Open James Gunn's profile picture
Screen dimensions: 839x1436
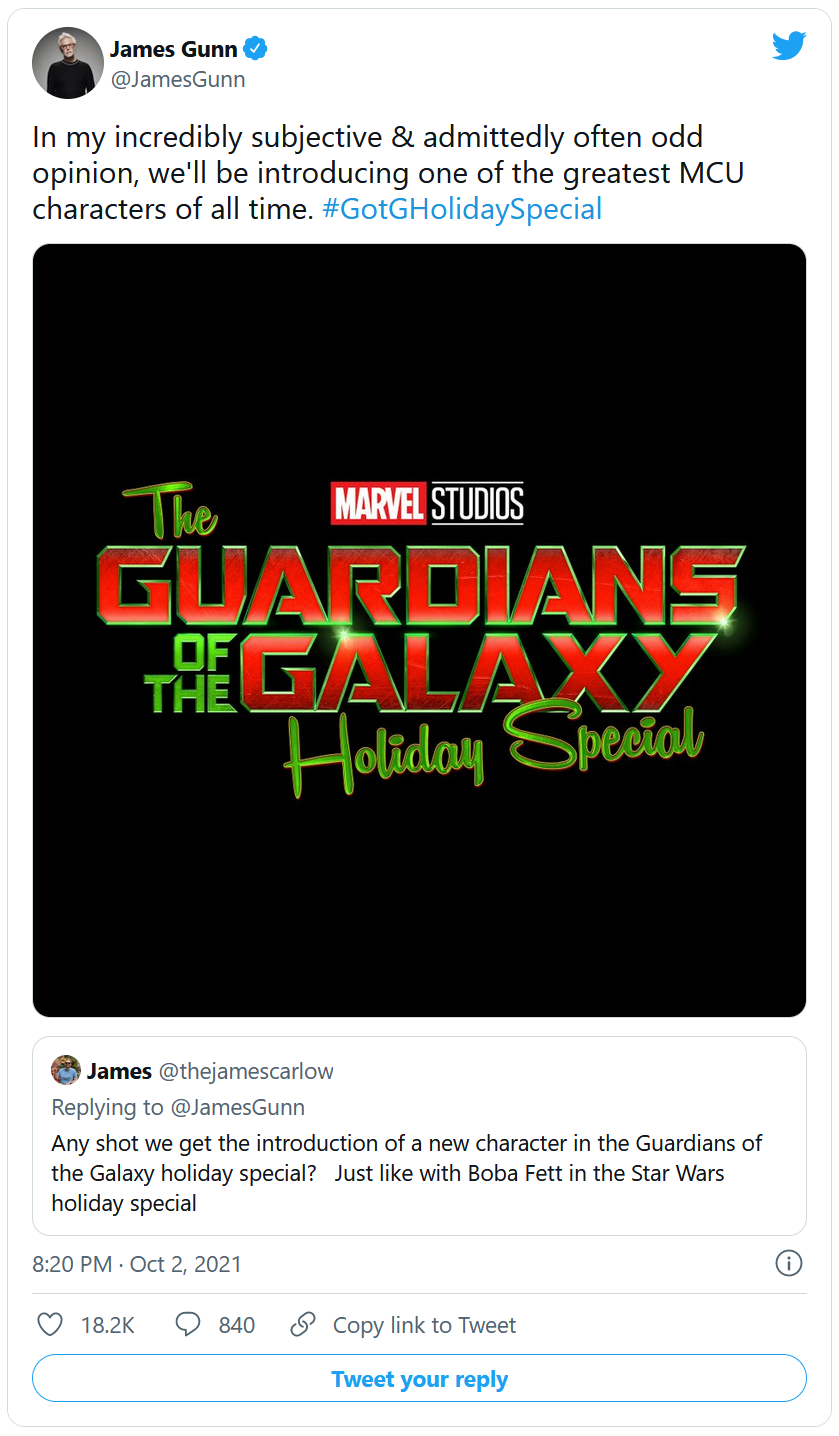pyautogui.click(x=68, y=63)
